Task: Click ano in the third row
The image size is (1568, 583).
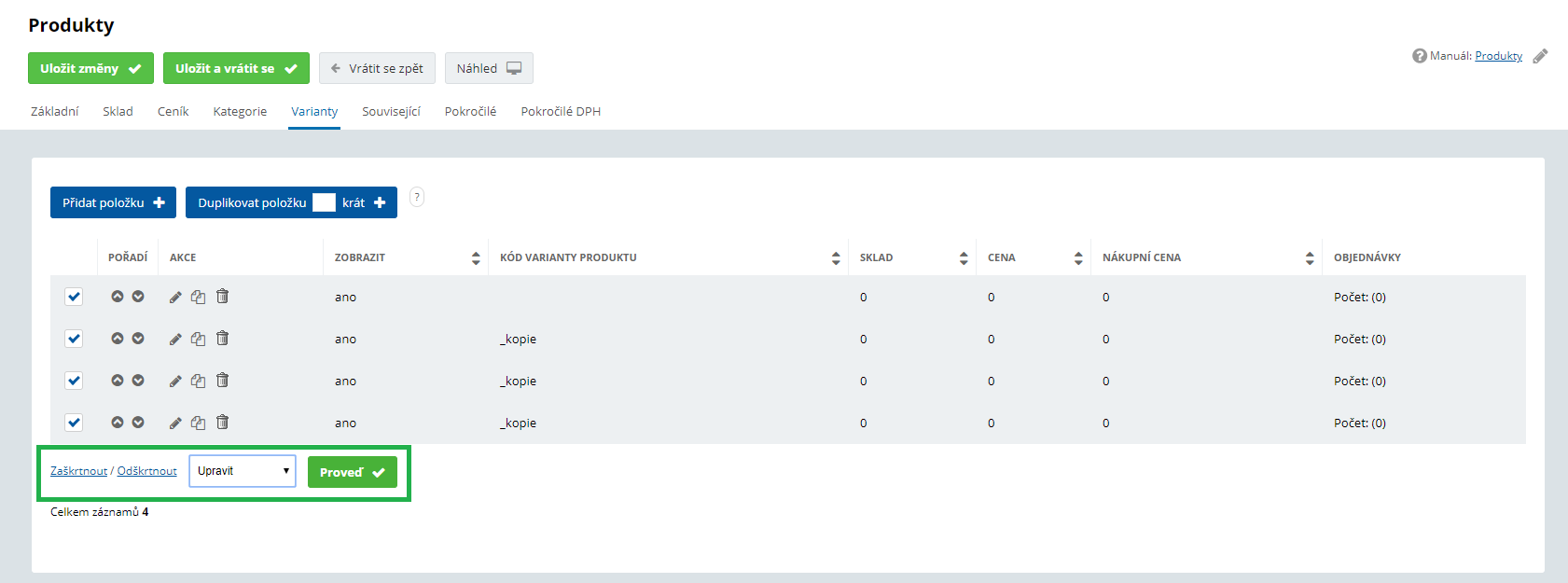Action: point(345,382)
